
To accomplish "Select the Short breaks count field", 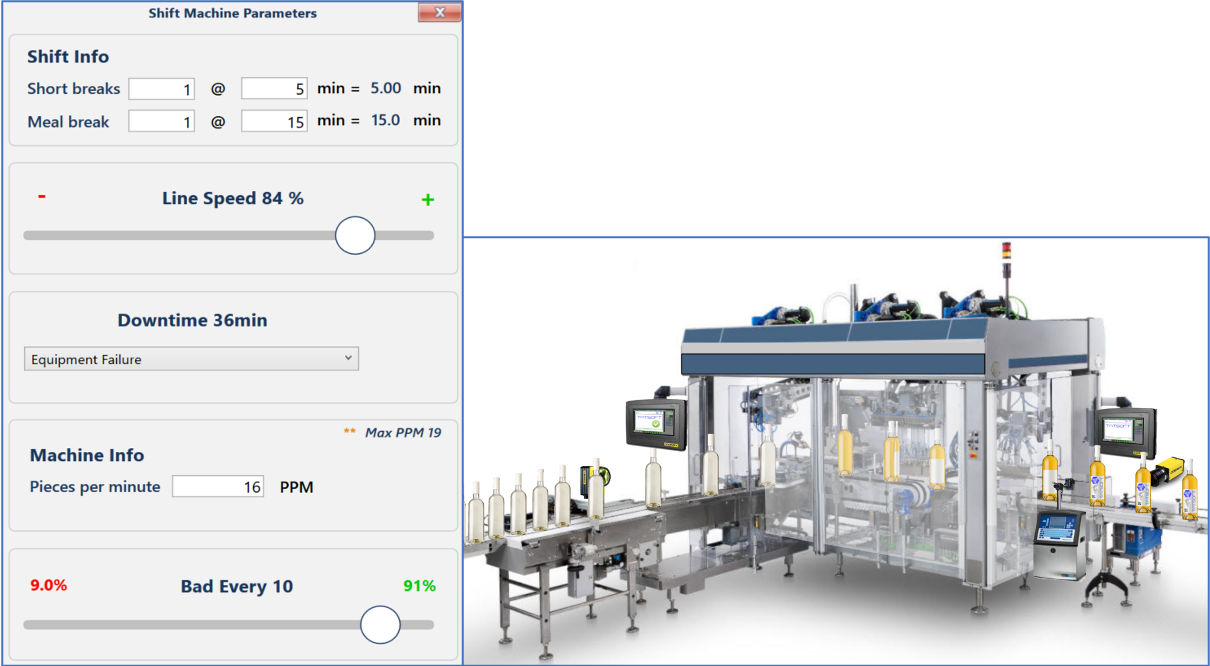I will [x=161, y=88].
